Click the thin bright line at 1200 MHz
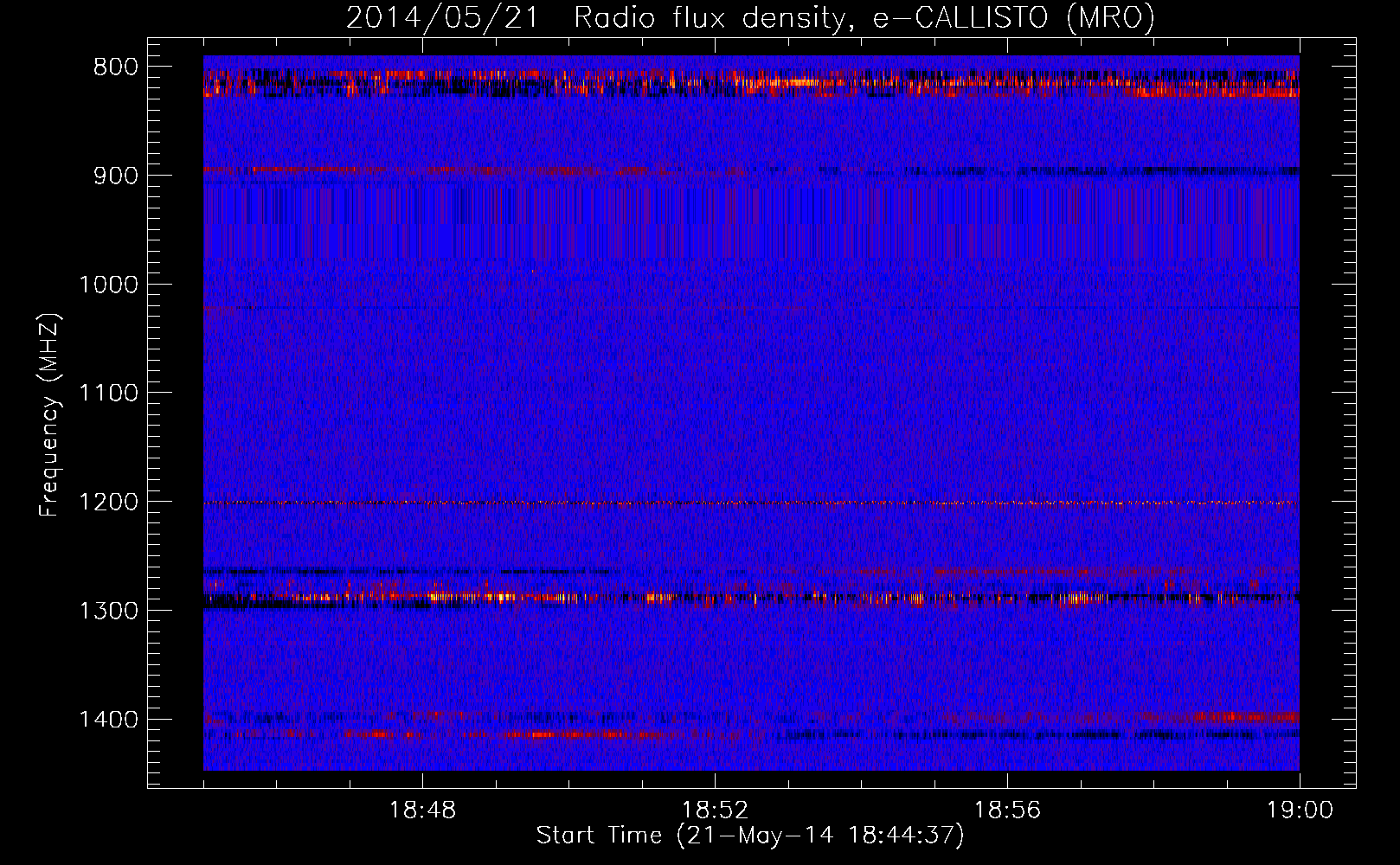The height and width of the screenshot is (865, 1400). [751, 503]
